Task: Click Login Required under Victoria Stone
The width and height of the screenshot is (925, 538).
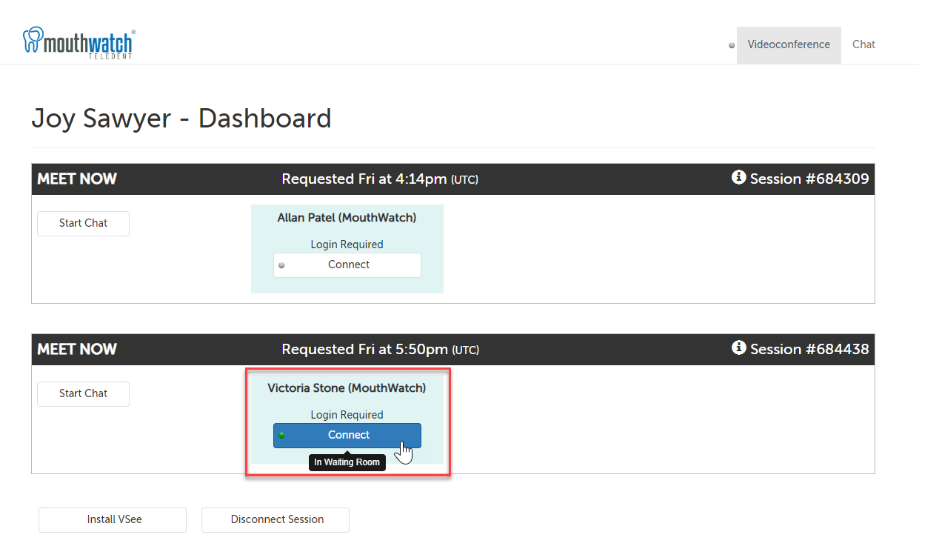Action: [x=347, y=415]
